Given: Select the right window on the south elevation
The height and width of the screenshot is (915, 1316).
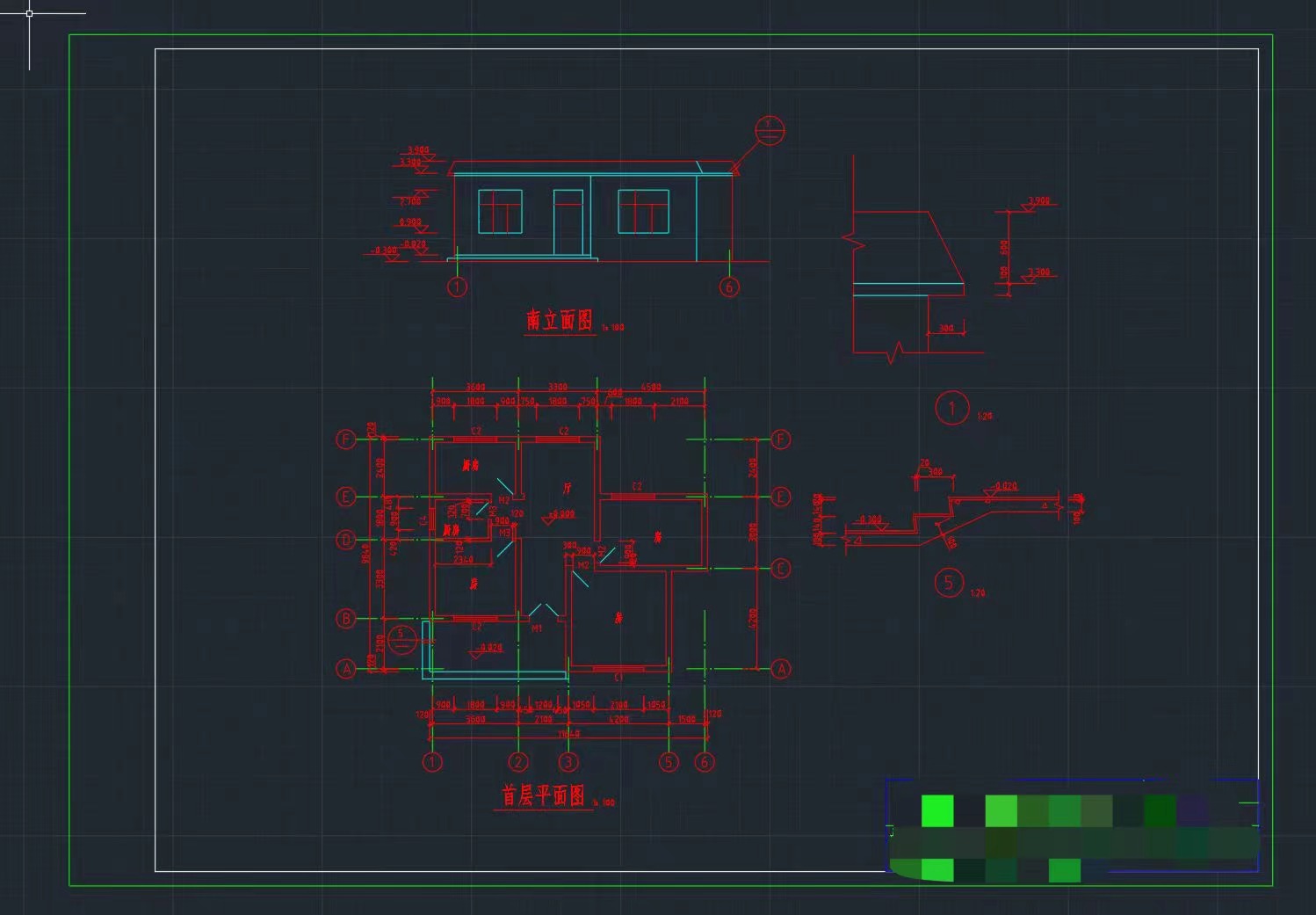Looking at the screenshot, I should [643, 211].
